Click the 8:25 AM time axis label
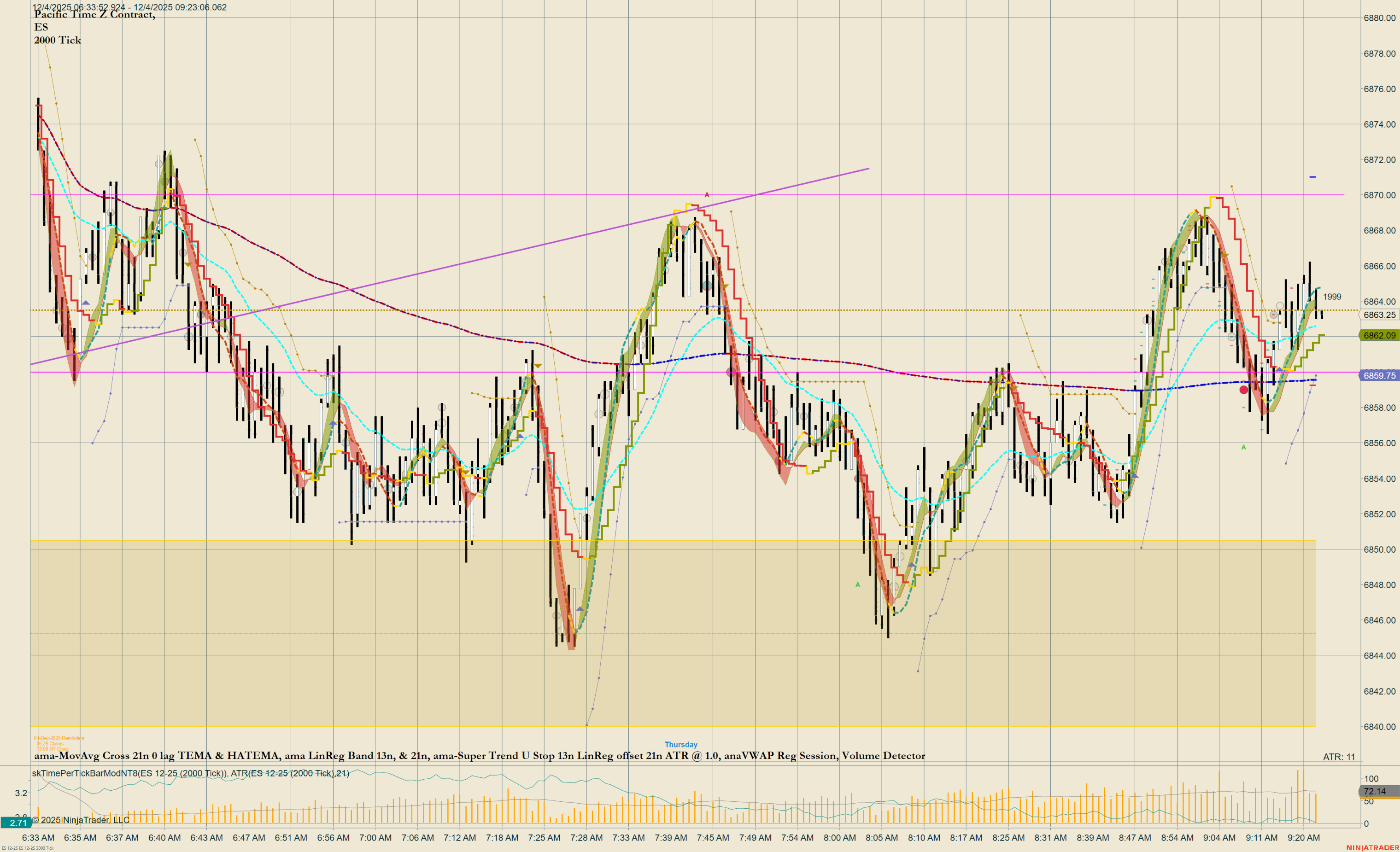Viewport: 1400px width, 852px height. point(1008,838)
